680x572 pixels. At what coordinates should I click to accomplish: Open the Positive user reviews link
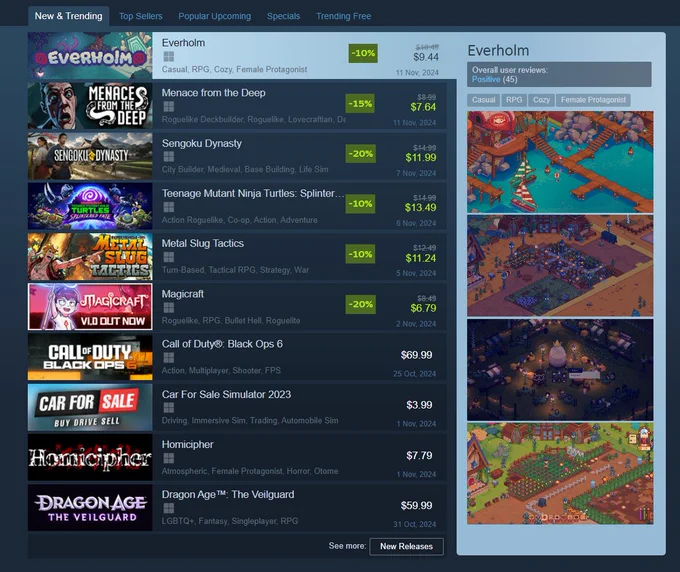486,79
